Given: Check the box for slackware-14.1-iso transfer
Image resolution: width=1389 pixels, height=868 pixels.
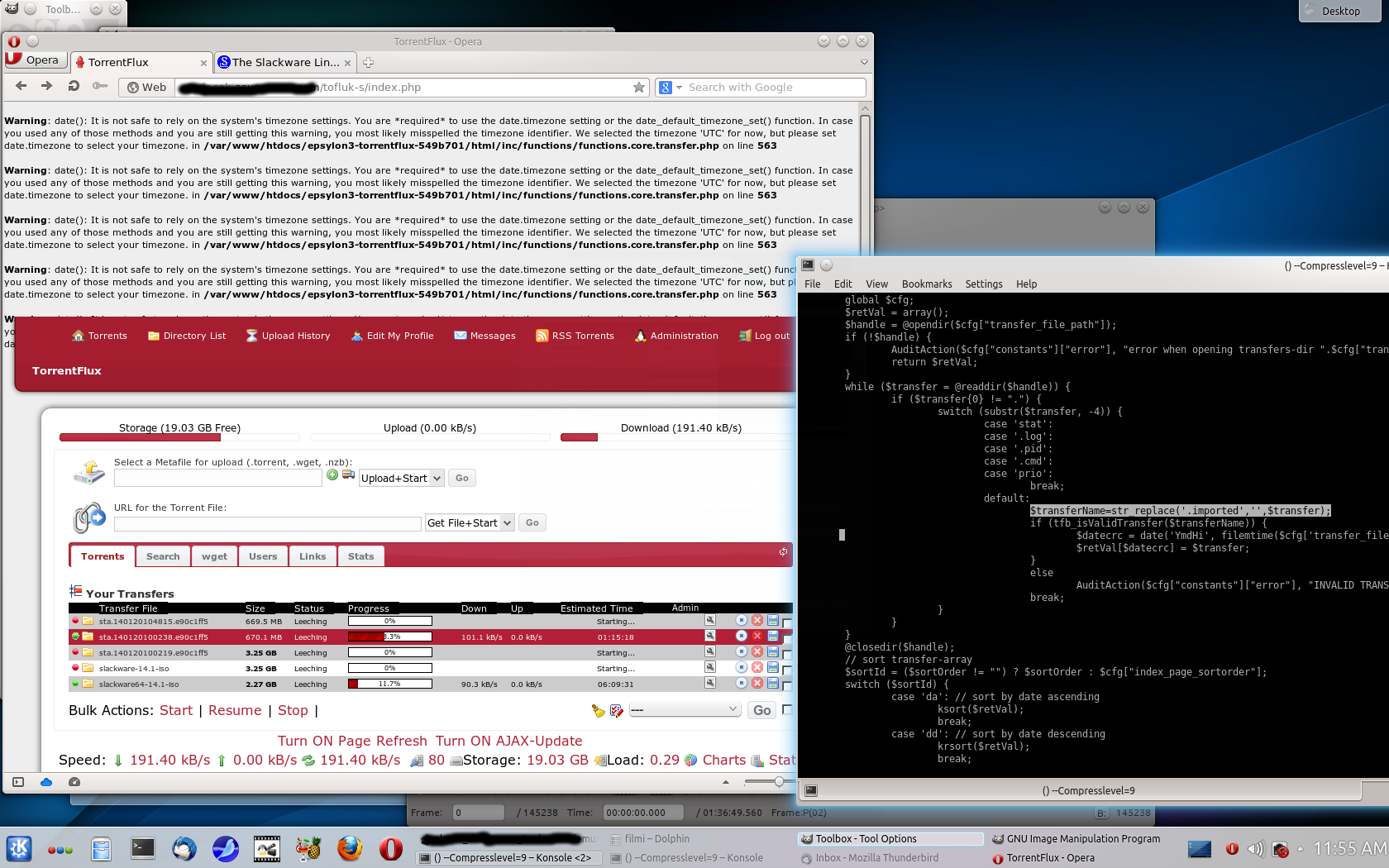Looking at the screenshot, I should pos(787,670).
